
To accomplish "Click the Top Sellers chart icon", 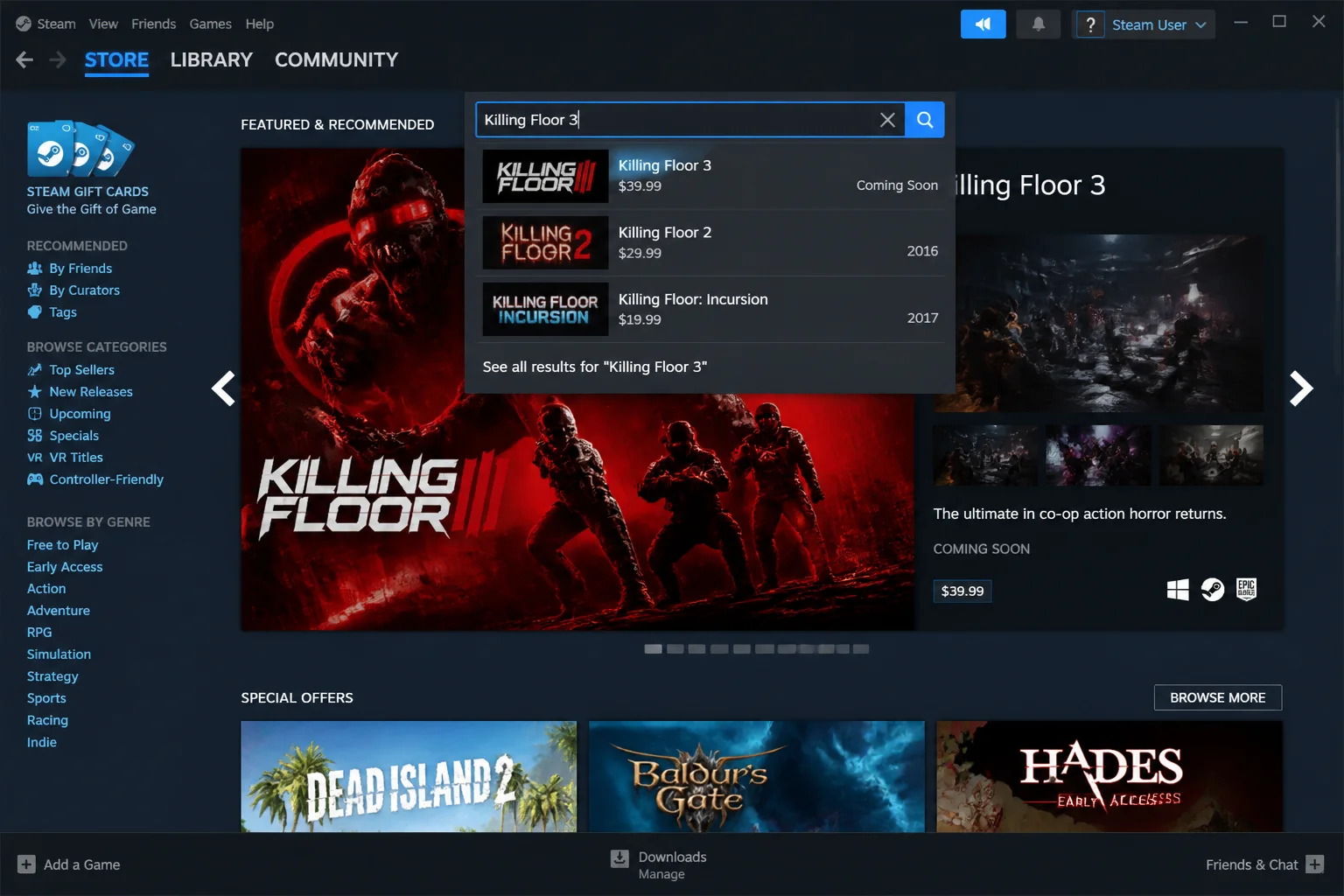I will coord(35,370).
